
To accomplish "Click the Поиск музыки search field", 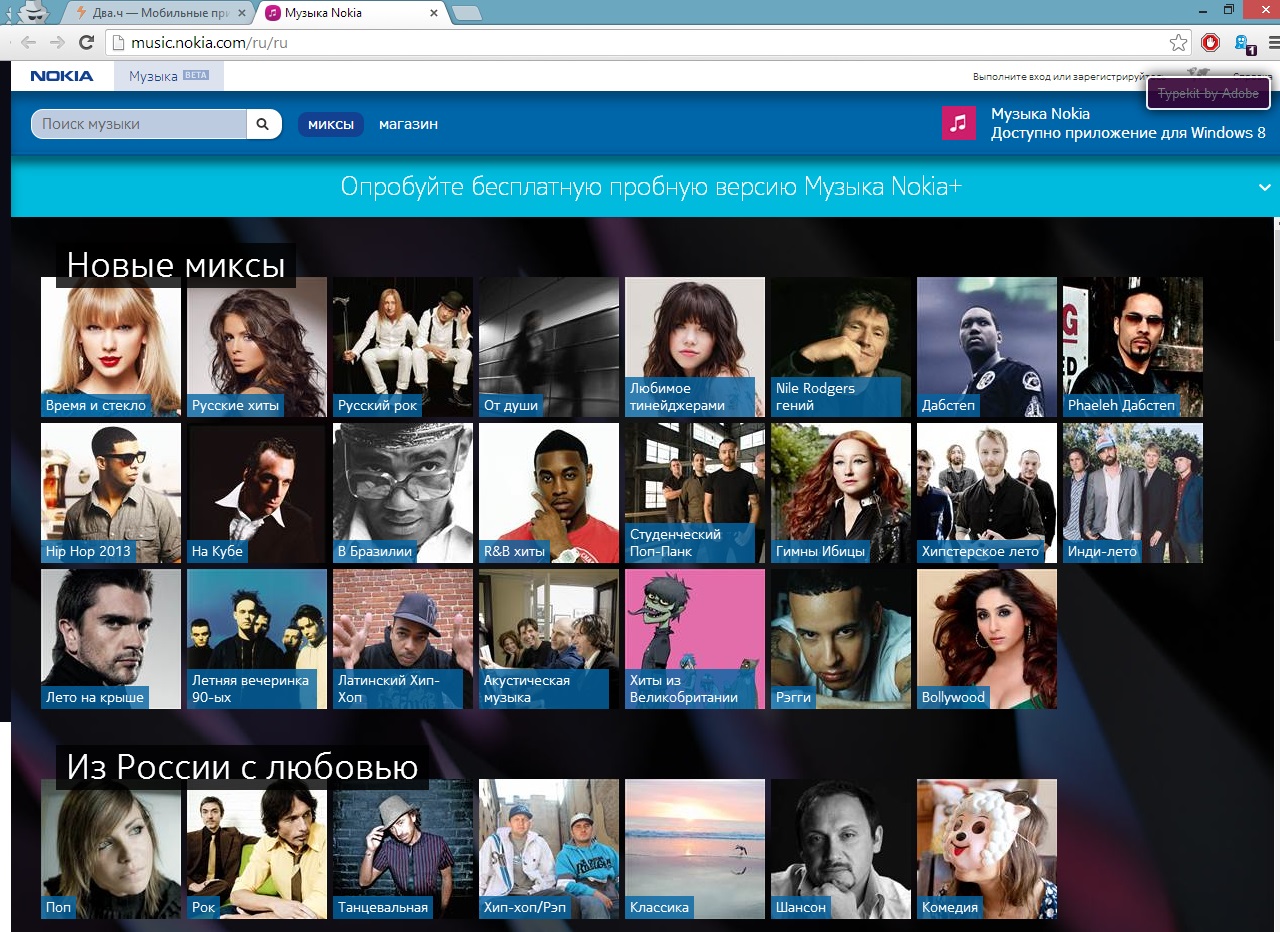I will (x=140, y=124).
